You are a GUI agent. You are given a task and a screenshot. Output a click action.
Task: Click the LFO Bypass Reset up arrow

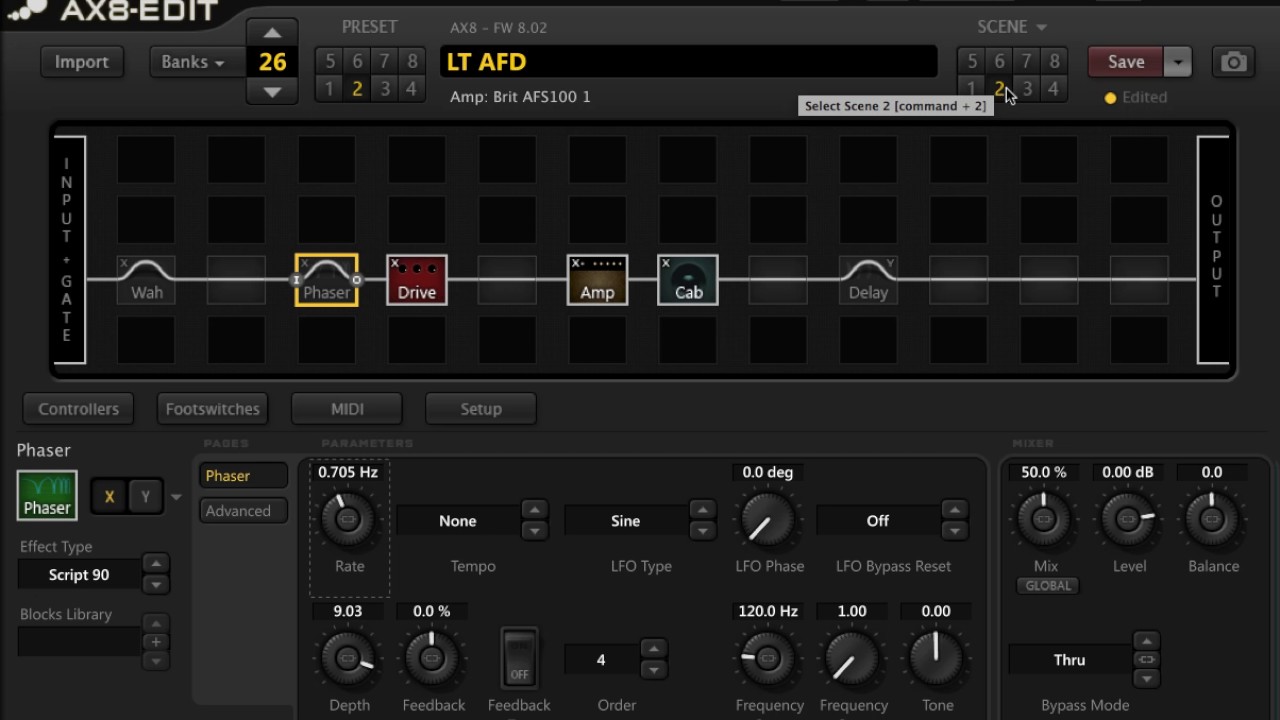[955, 510]
